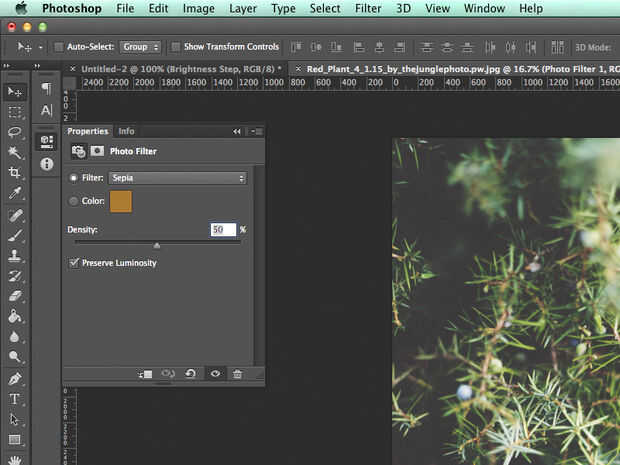Select the Dodge tool
The image size is (620, 465).
[15, 357]
